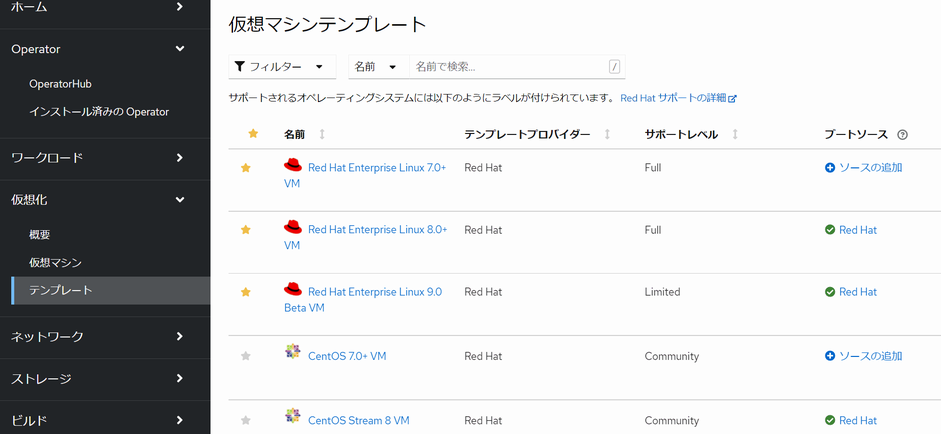Click the テンプレートプロバイダー column header text
This screenshot has width=941, height=434.
click(527, 135)
